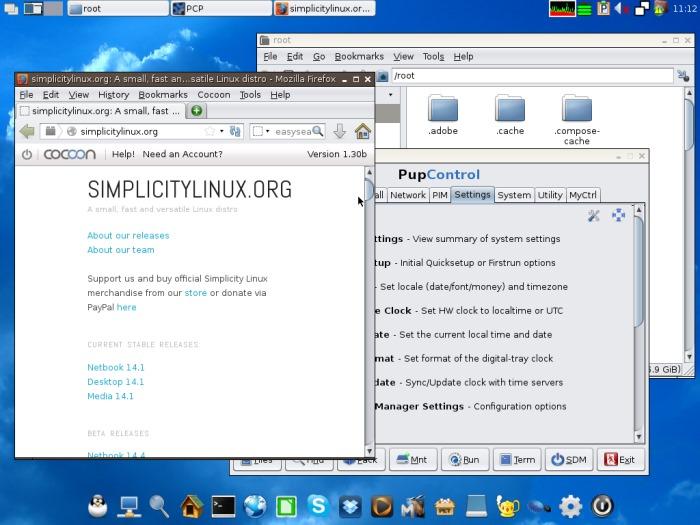Image resolution: width=700 pixels, height=525 pixels.
Task: Click the Exit button in PupControl
Action: point(621,459)
